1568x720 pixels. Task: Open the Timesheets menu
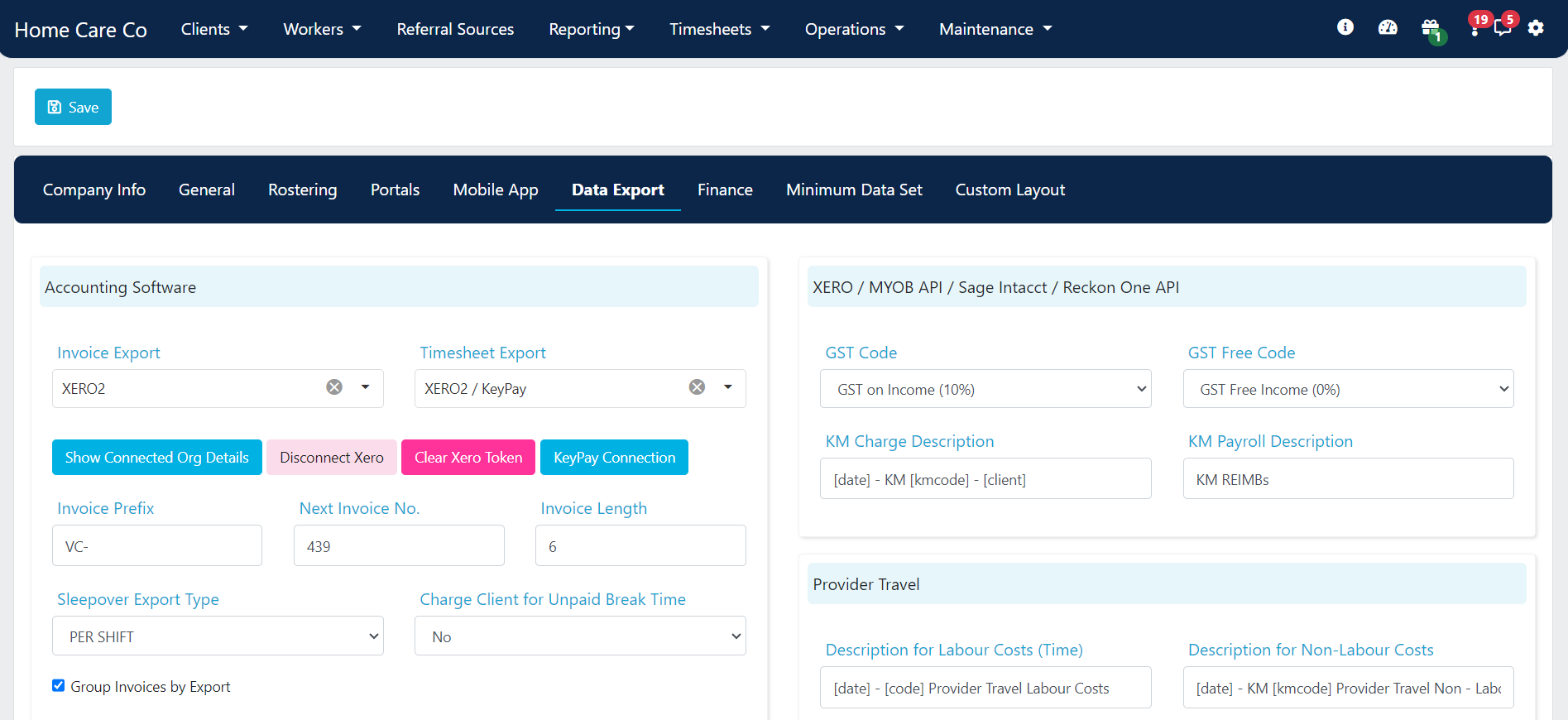719,29
